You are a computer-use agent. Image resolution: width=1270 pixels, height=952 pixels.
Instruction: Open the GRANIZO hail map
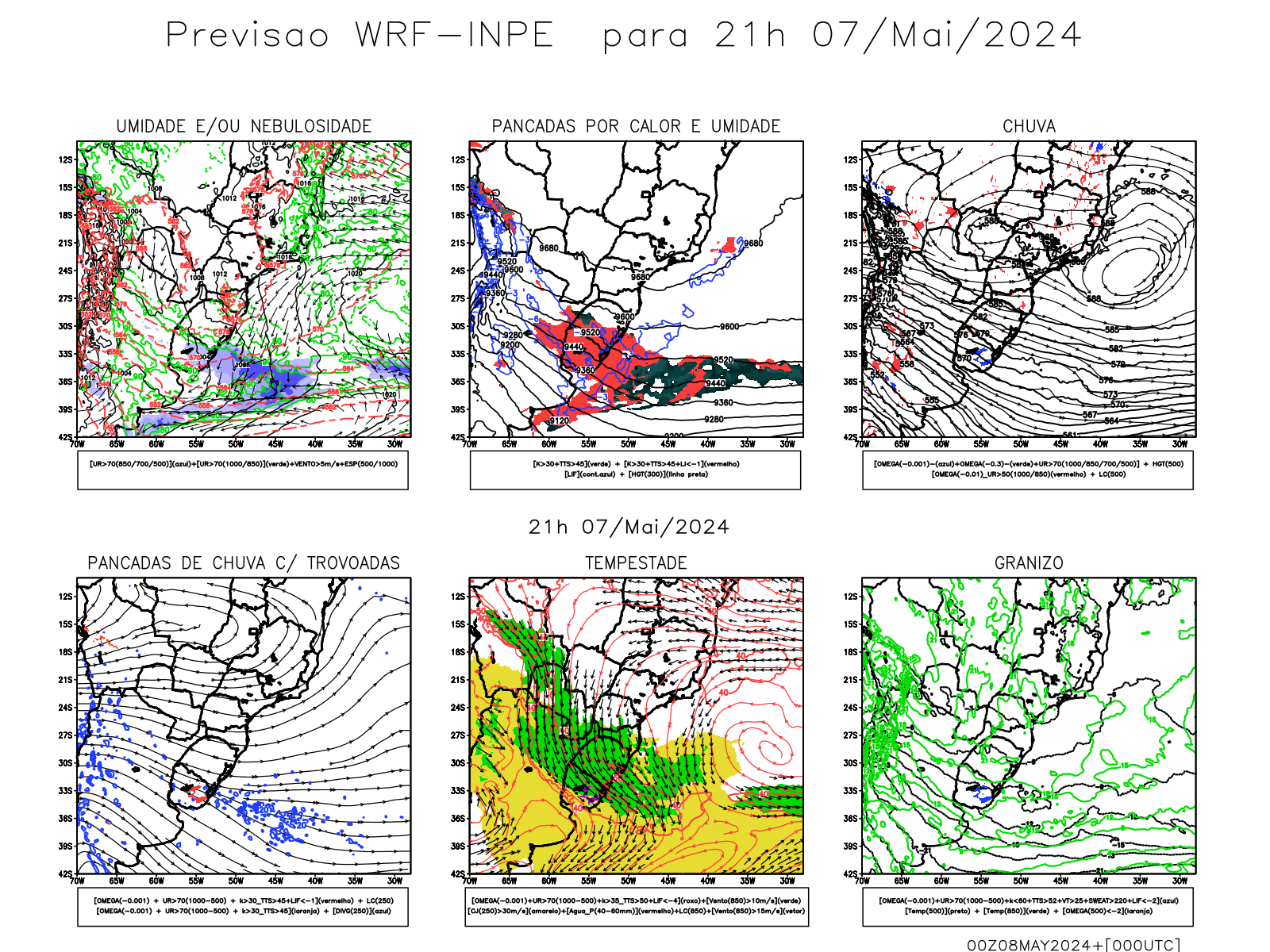pos(1029,726)
